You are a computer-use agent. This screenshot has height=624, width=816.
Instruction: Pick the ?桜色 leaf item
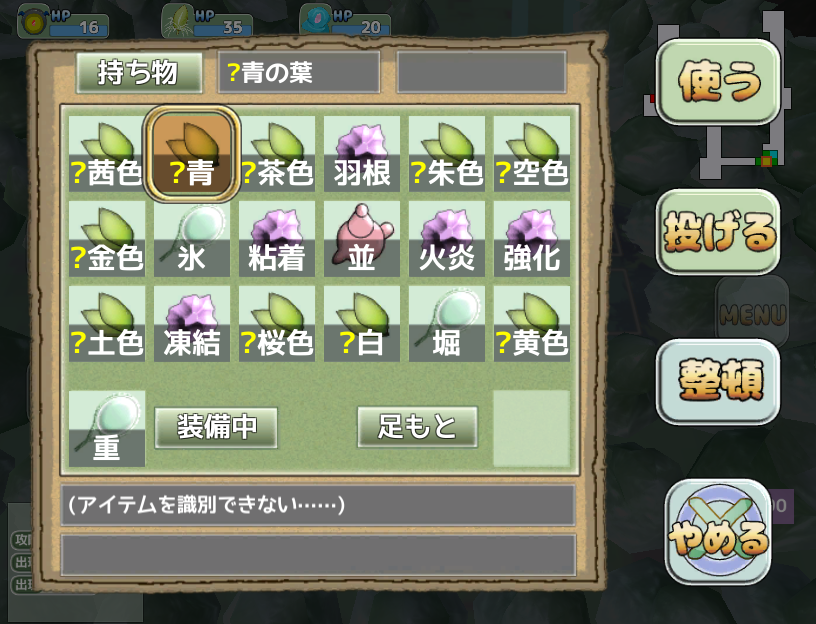(277, 323)
